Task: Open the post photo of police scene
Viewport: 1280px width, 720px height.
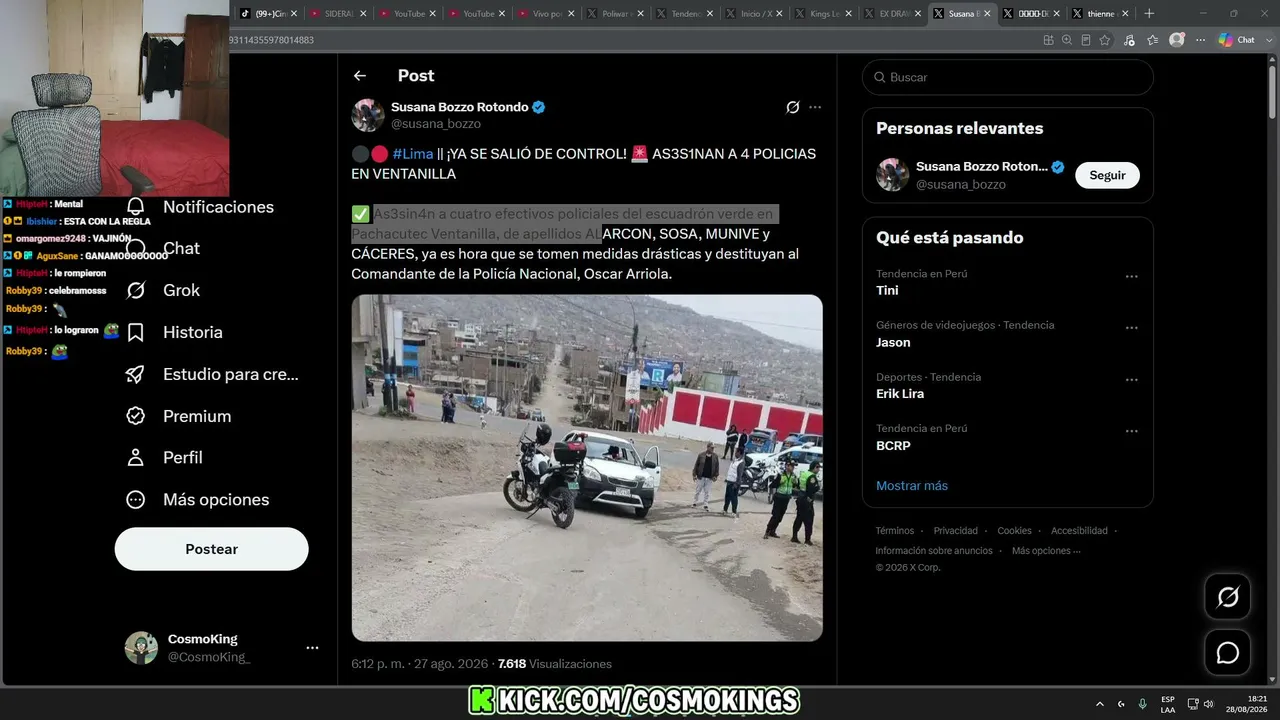Action: click(587, 467)
